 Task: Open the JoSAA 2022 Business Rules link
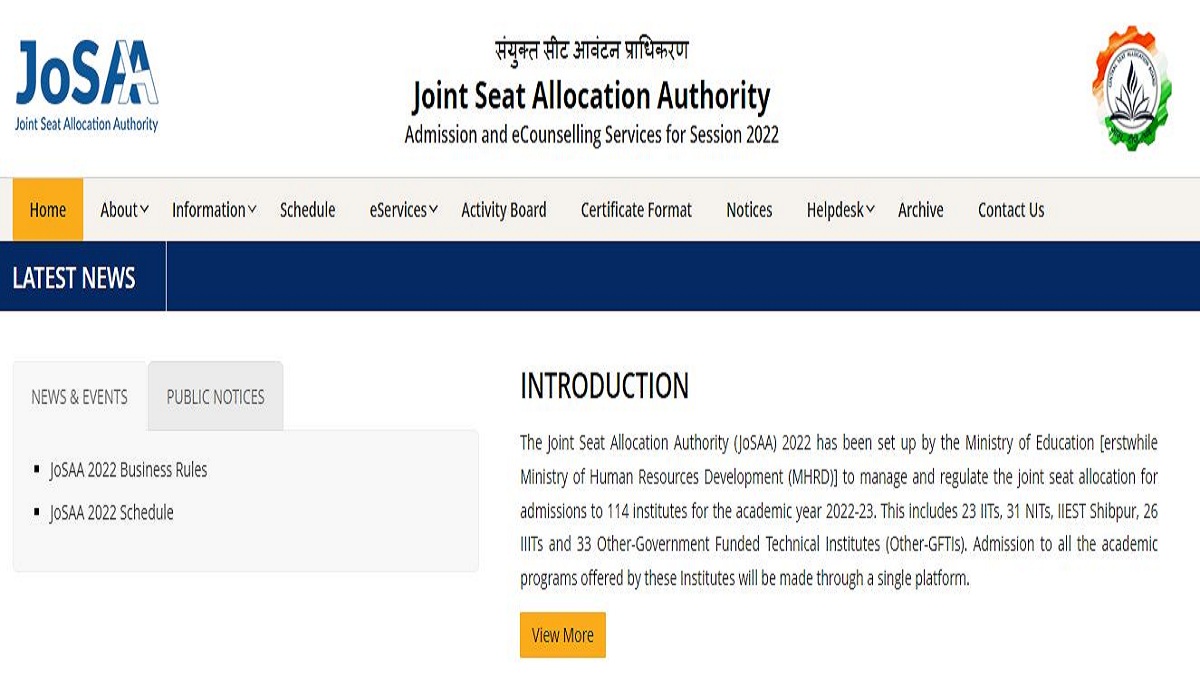128,470
